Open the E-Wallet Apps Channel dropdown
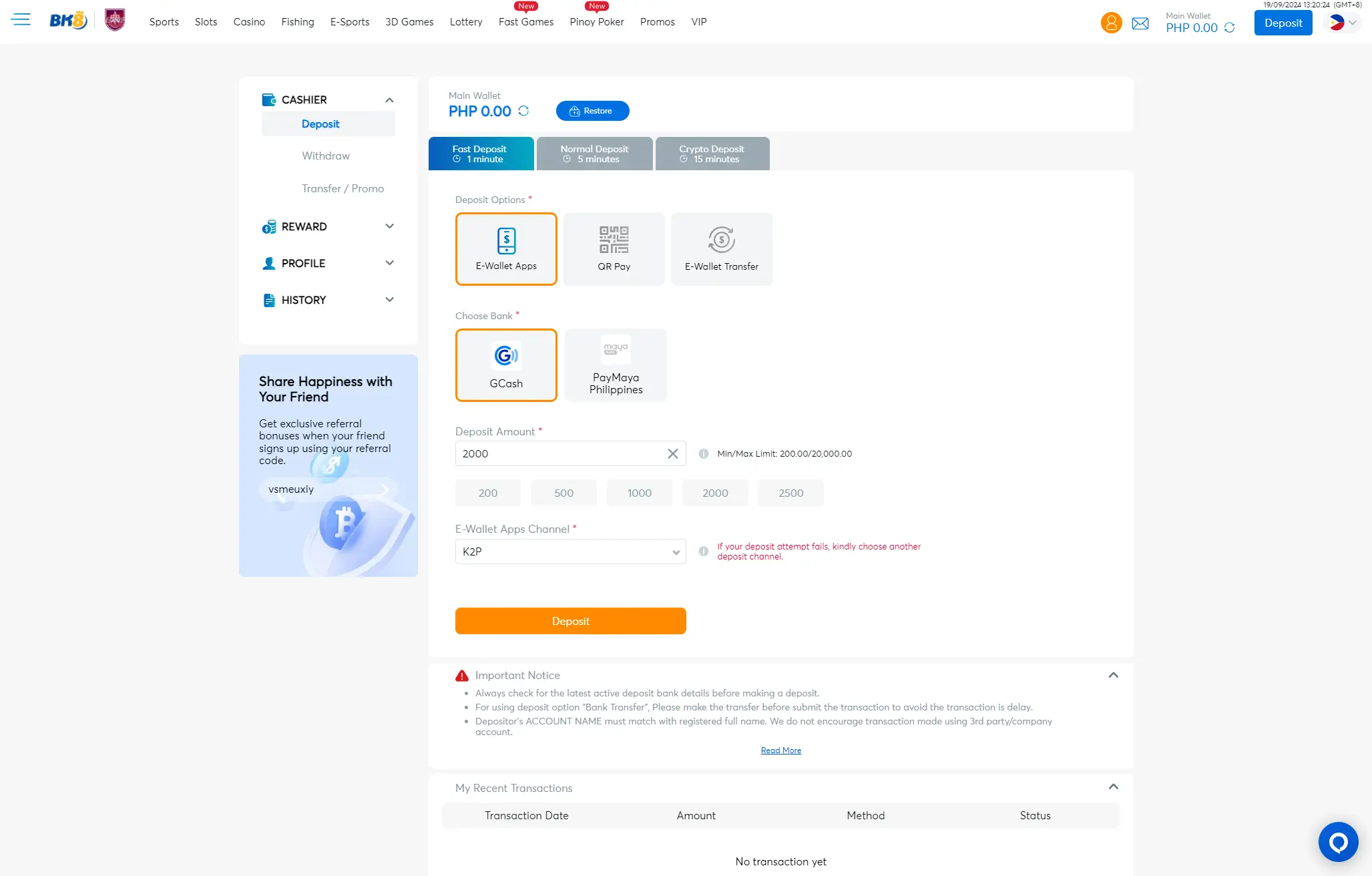This screenshot has height=876, width=1372. pyautogui.click(x=570, y=552)
